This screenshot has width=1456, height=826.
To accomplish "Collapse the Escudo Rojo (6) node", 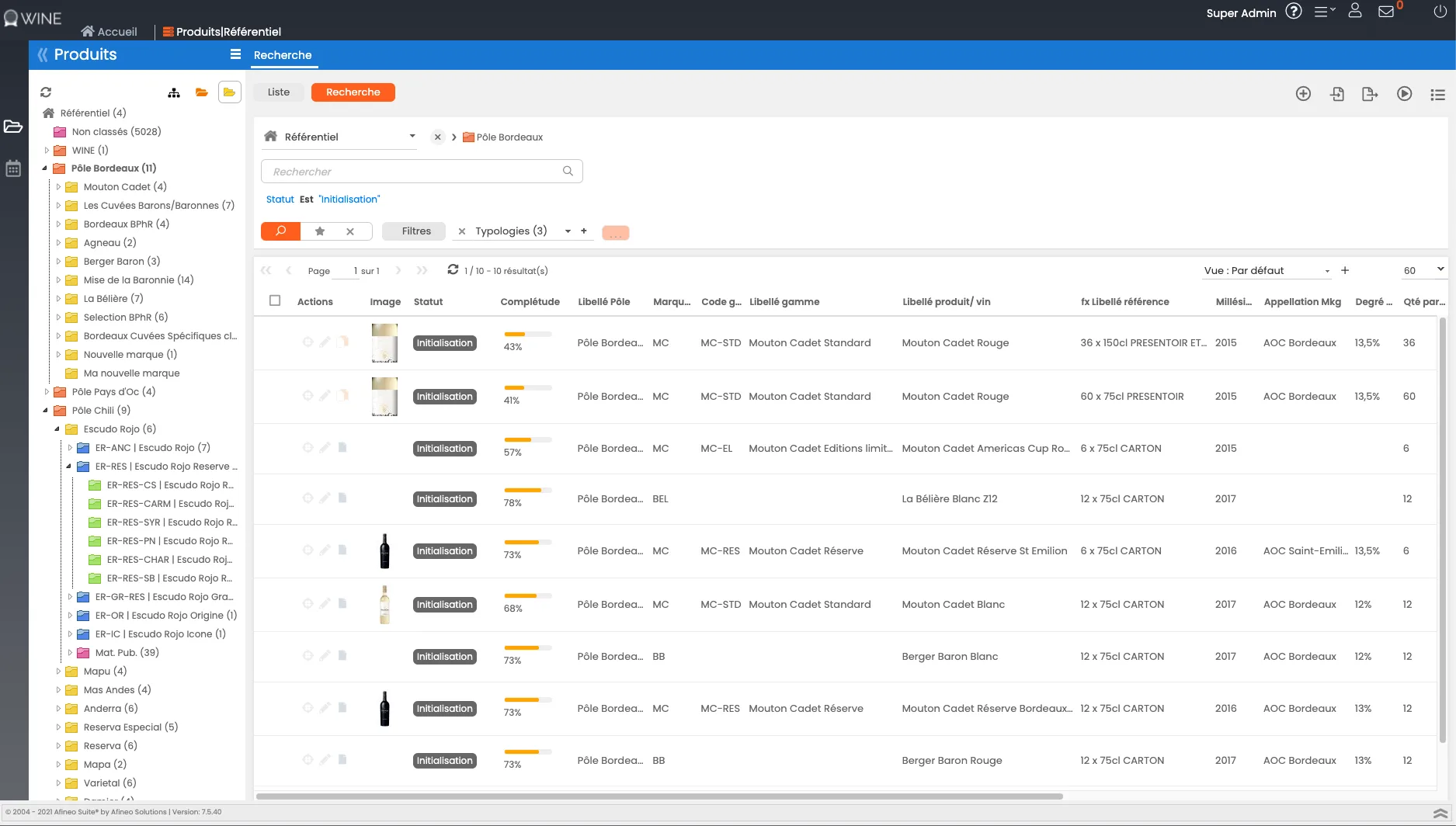I will point(57,429).
